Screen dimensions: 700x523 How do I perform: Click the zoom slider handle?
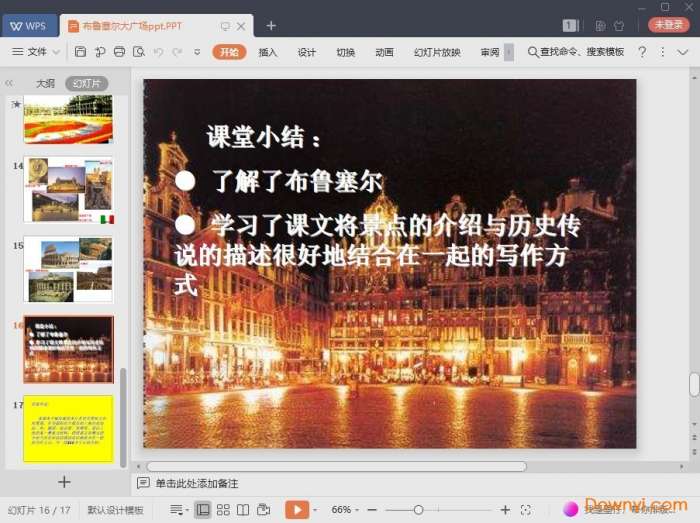[x=418, y=510]
